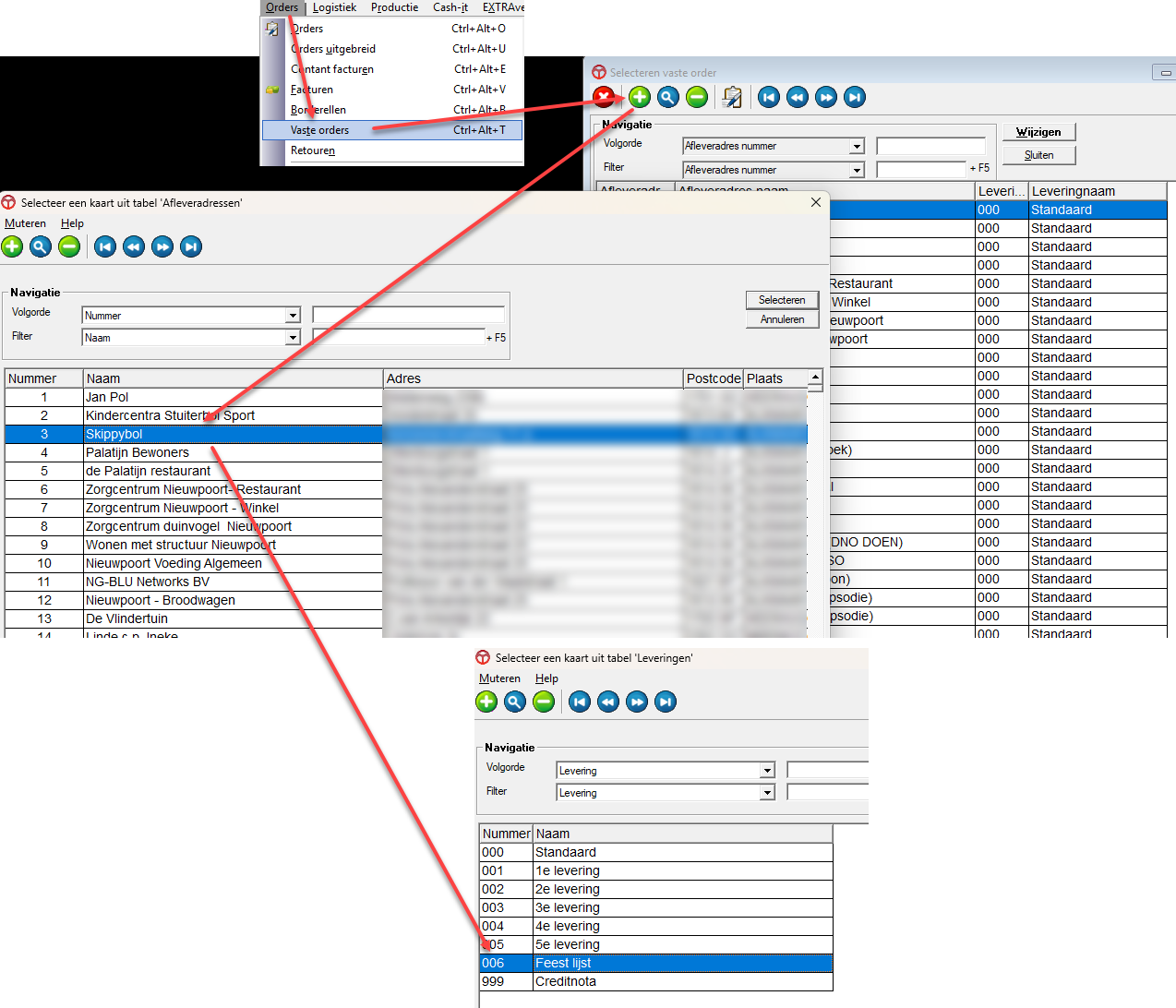The height and width of the screenshot is (1008, 1176).
Task: Click the Postcode column header
Action: [714, 378]
